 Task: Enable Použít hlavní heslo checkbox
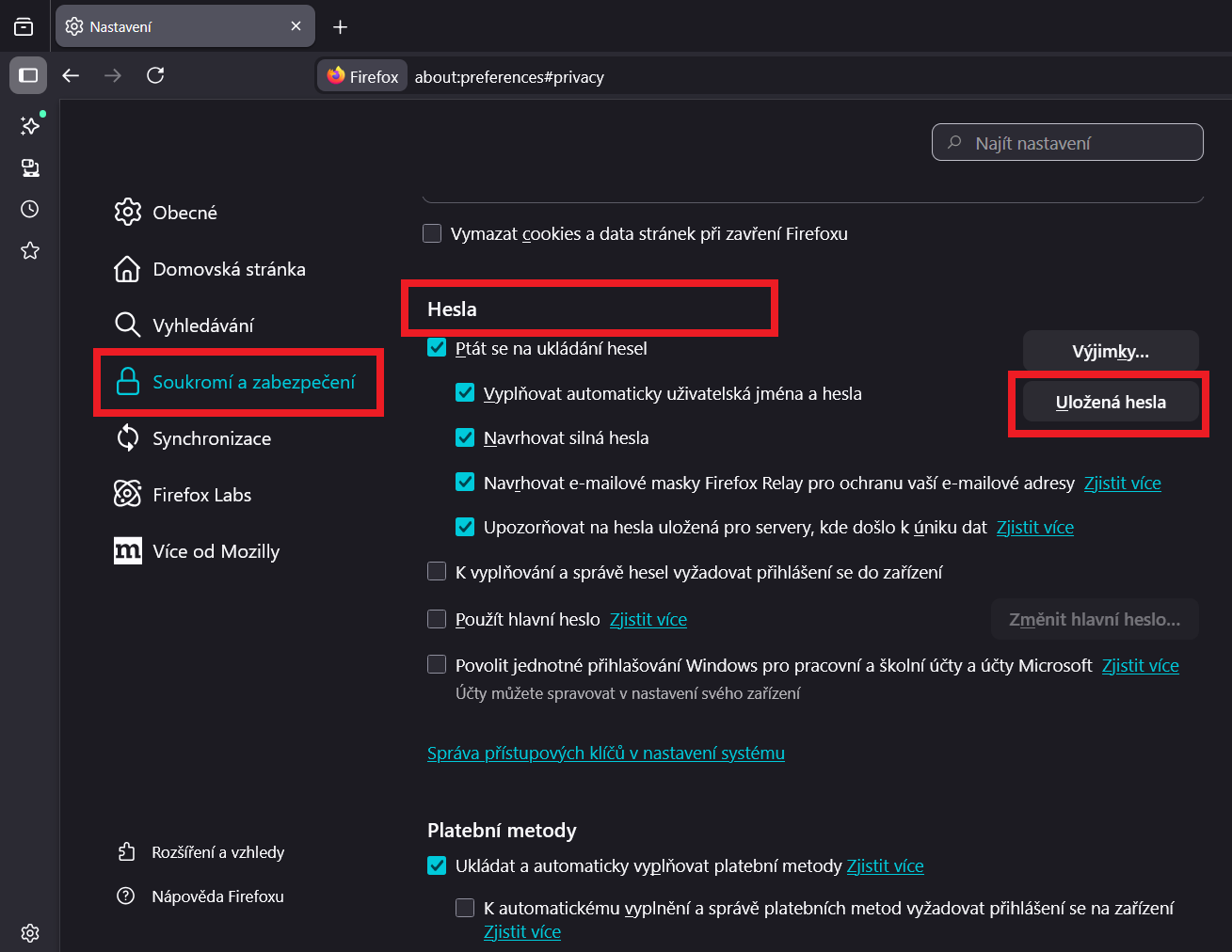437,619
